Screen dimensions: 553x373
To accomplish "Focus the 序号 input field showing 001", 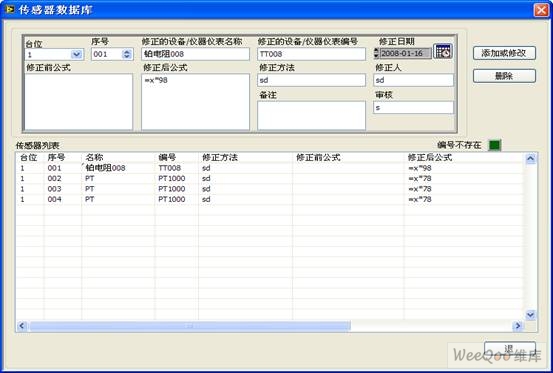I will click(107, 54).
